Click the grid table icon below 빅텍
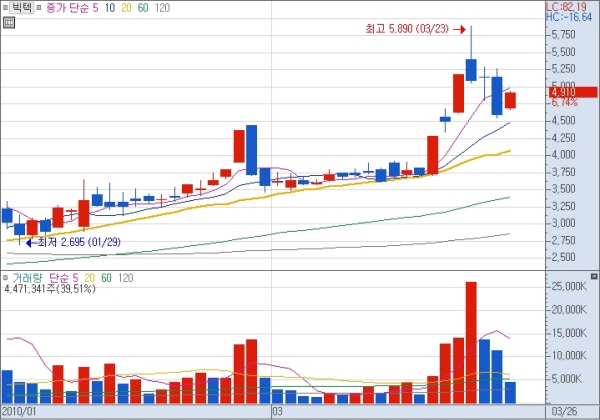The height and width of the screenshot is (420, 600). coord(9,23)
